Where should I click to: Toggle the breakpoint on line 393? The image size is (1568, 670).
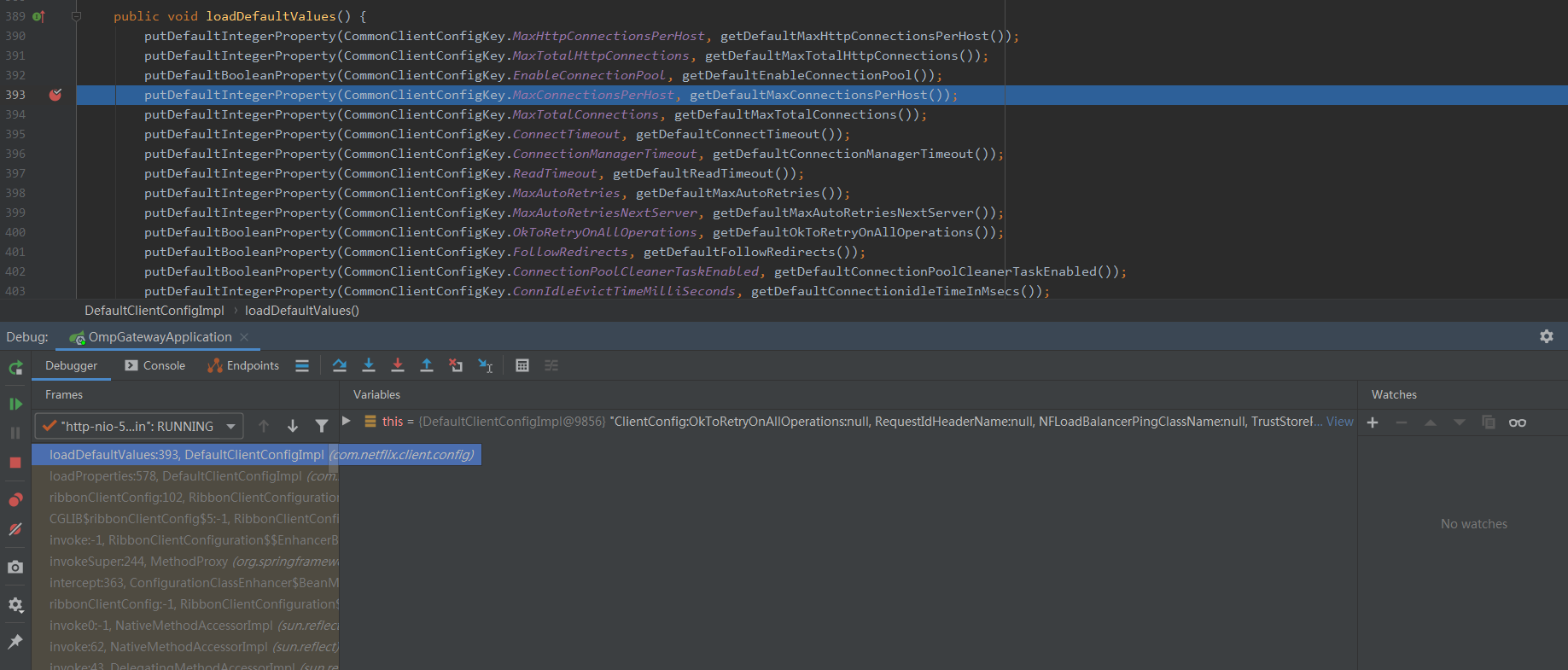[55, 95]
